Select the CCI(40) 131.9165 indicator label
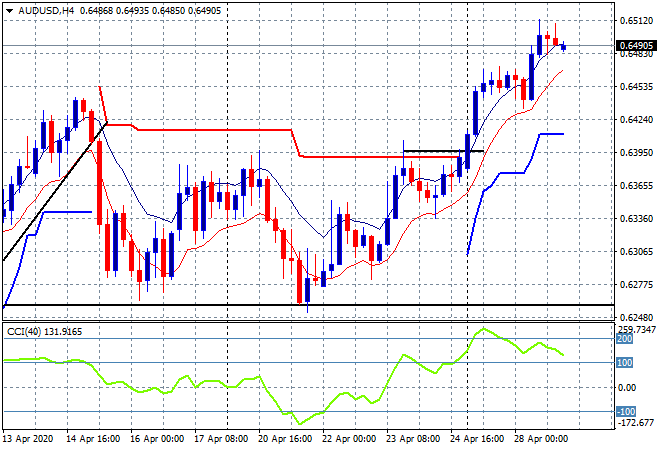Image resolution: width=660 pixels, height=450 pixels. 44,332
